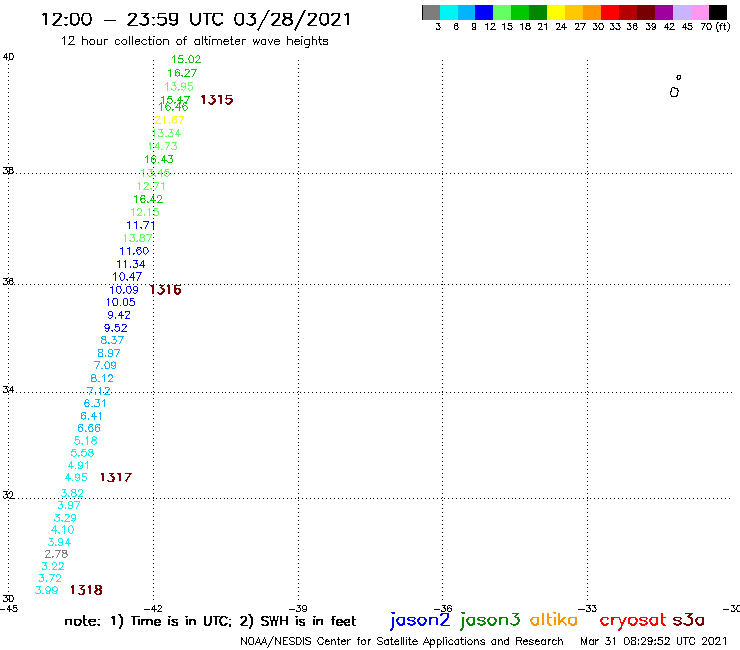Click the 'jason2' satellite label
The width and height of the screenshot is (740, 650).
coord(420,620)
